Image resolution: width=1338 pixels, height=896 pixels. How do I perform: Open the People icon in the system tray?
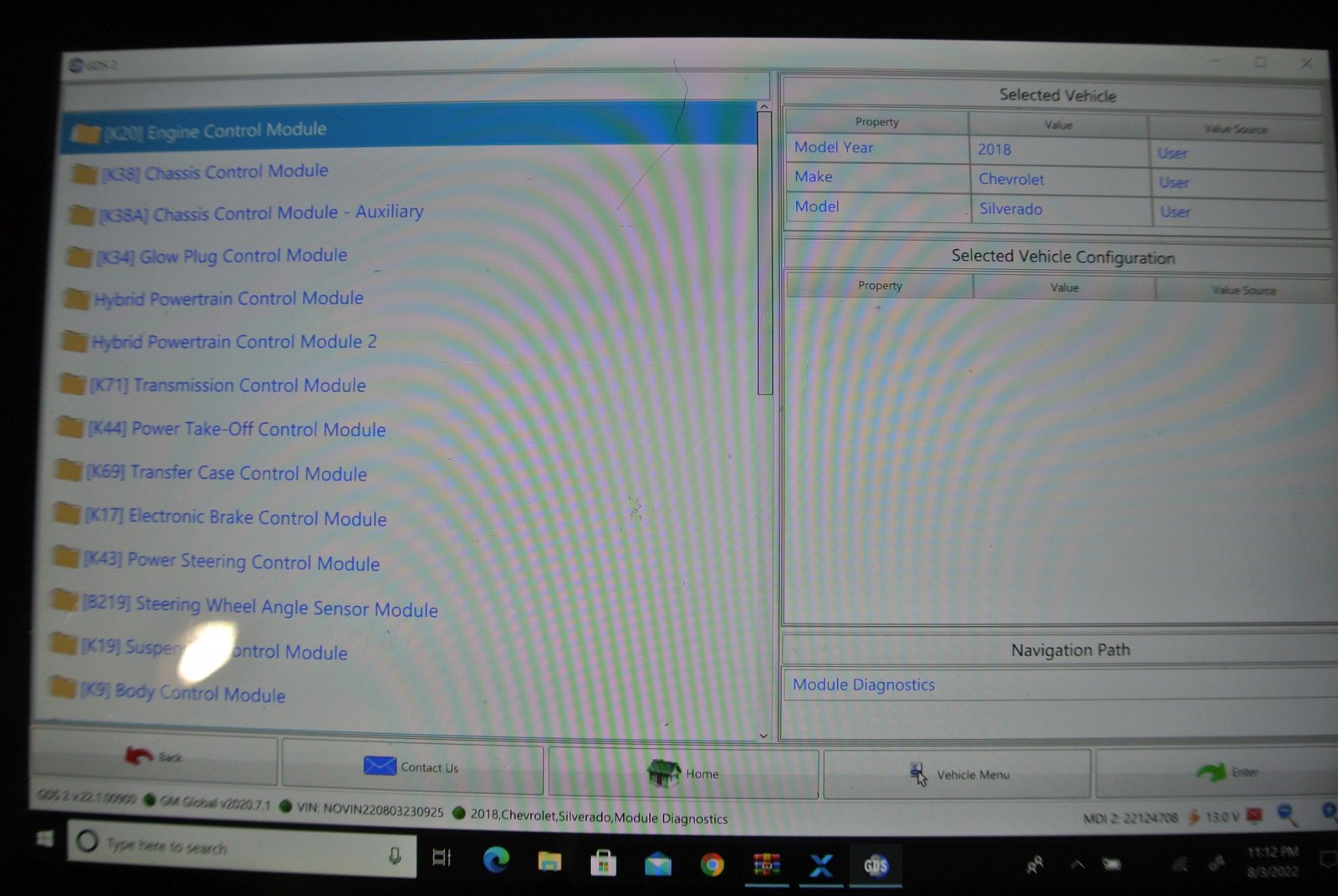[x=1035, y=864]
